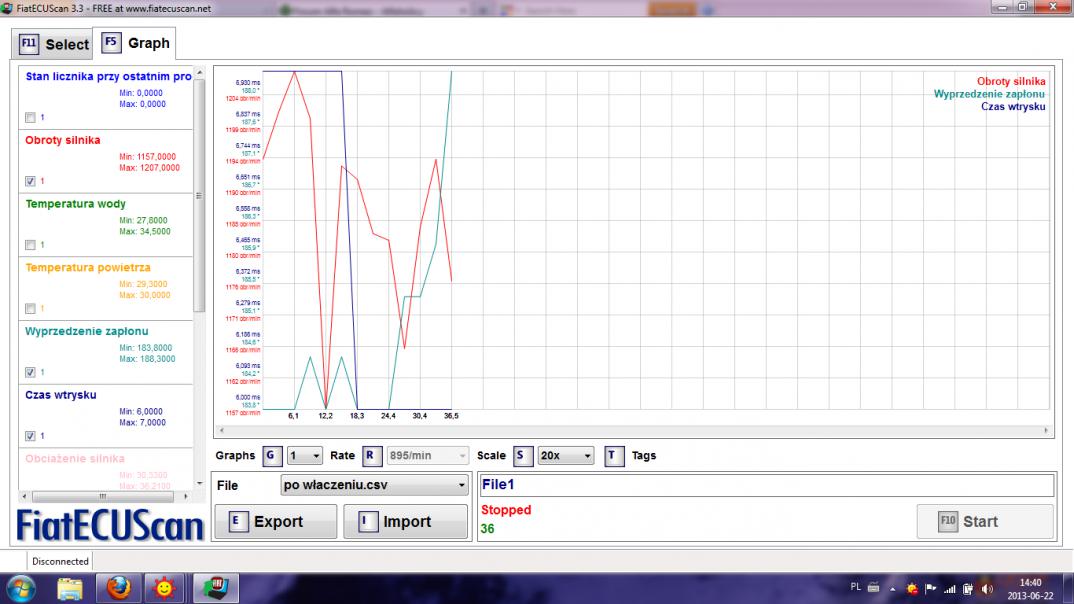Click the FiatECUScan logo
The image size is (1074, 604).
110,525
